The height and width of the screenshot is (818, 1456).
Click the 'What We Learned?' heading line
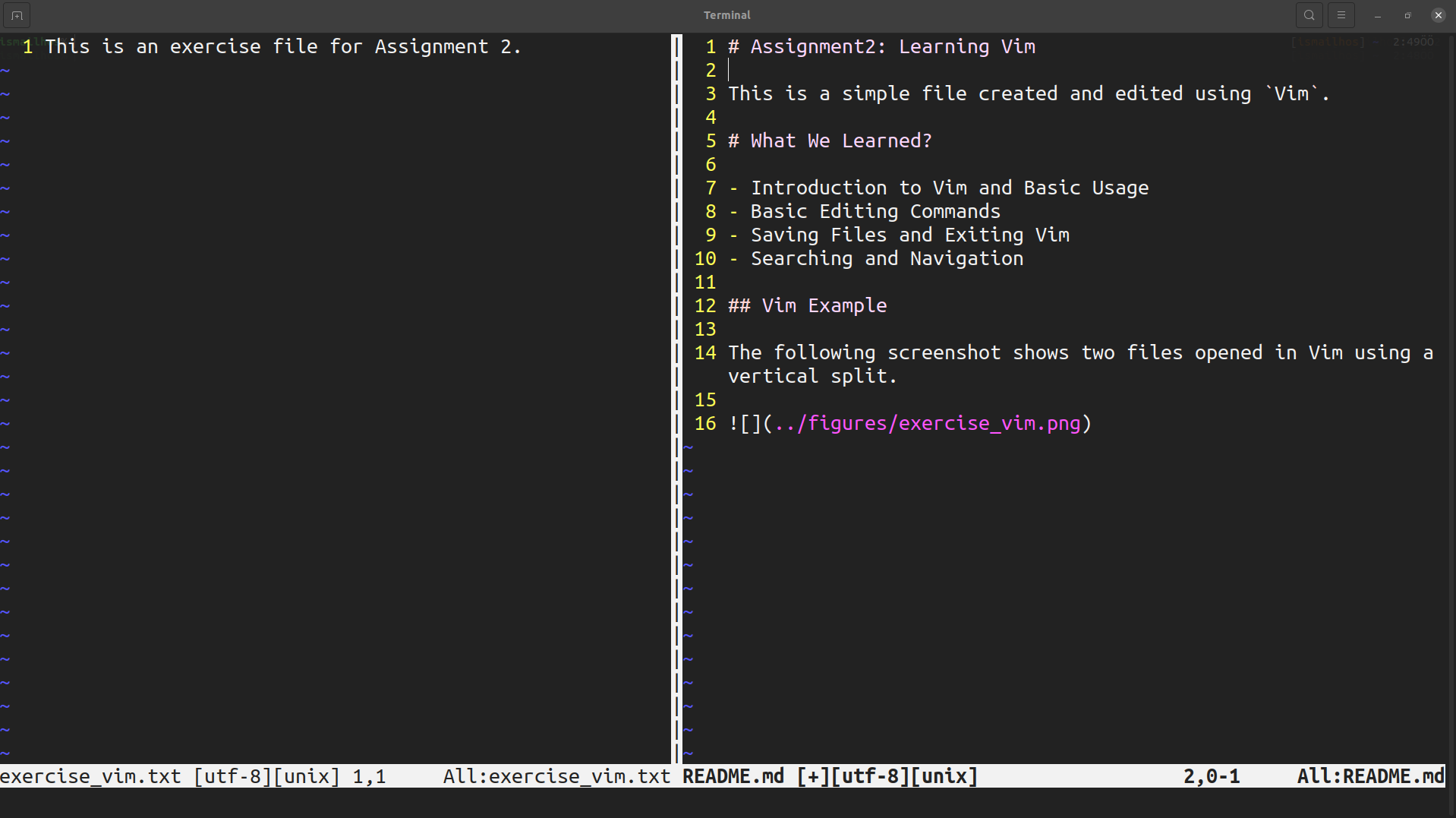point(840,141)
